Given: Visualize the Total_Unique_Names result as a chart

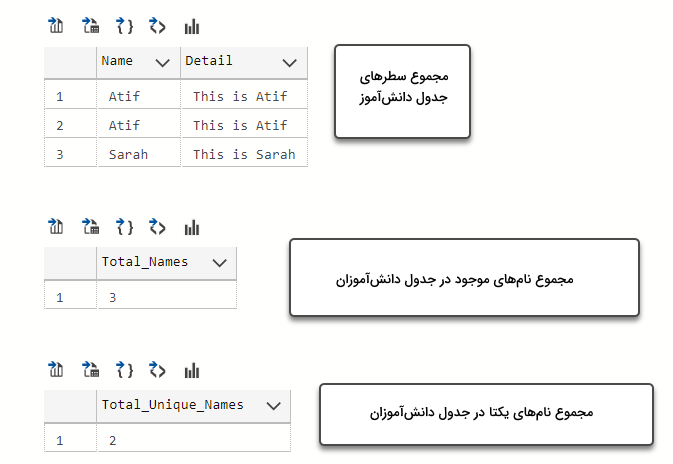Looking at the screenshot, I should coord(192,370).
